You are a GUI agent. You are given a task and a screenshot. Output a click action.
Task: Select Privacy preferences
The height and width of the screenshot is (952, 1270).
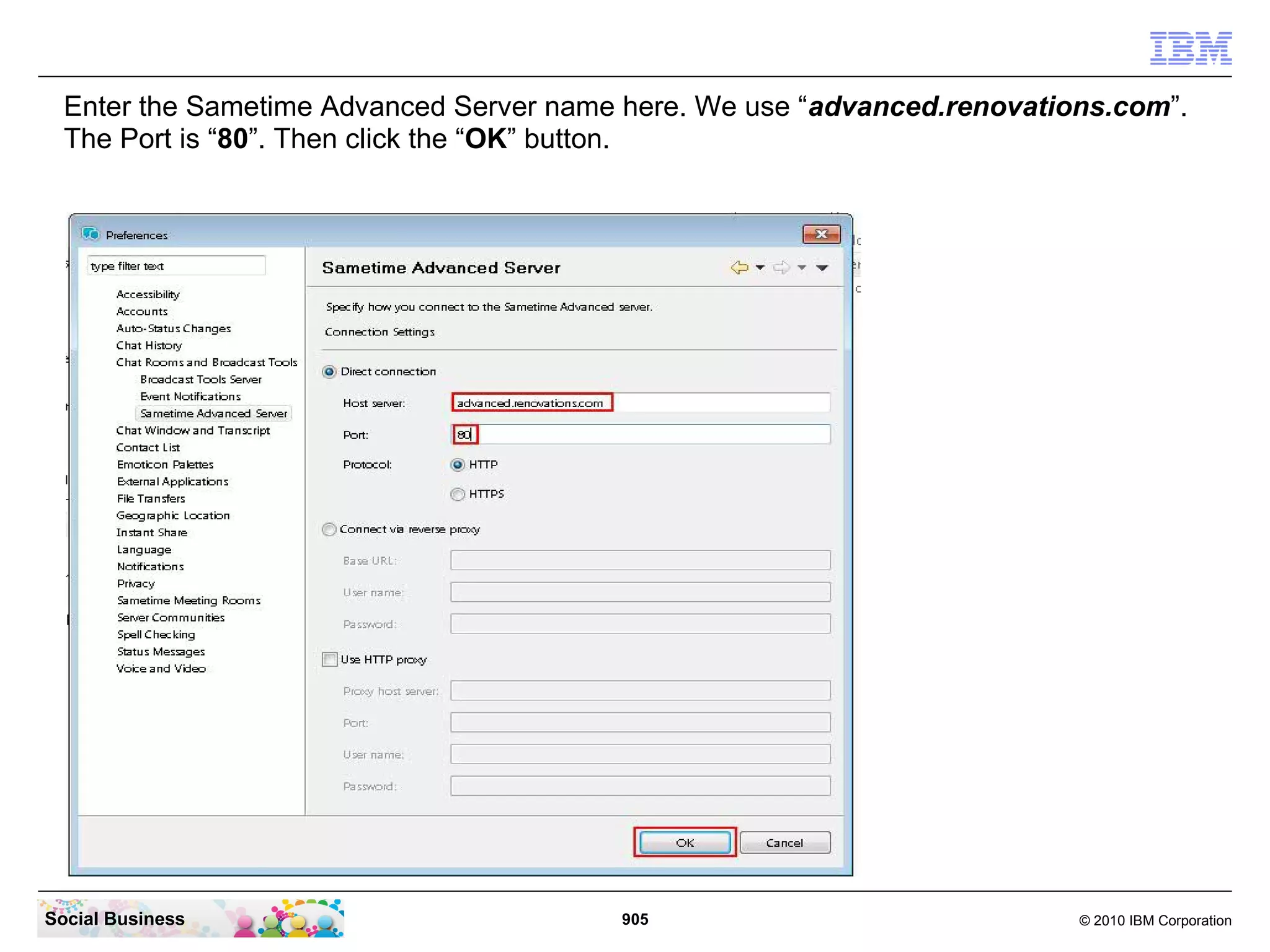point(136,584)
